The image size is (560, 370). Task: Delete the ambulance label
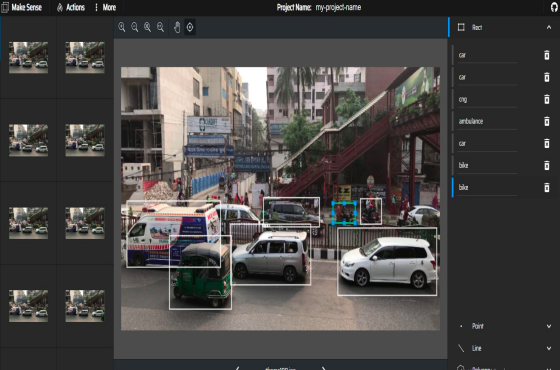pyautogui.click(x=546, y=121)
